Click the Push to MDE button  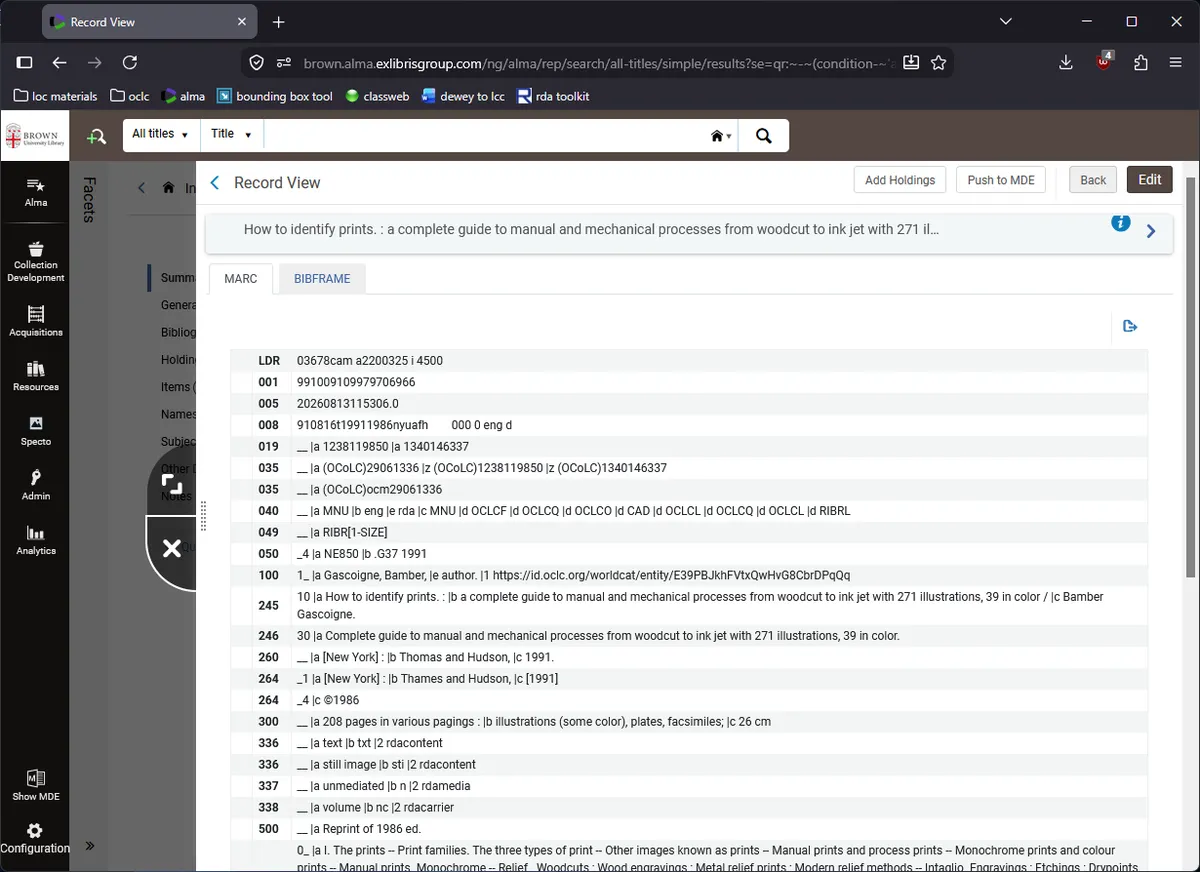click(1001, 180)
